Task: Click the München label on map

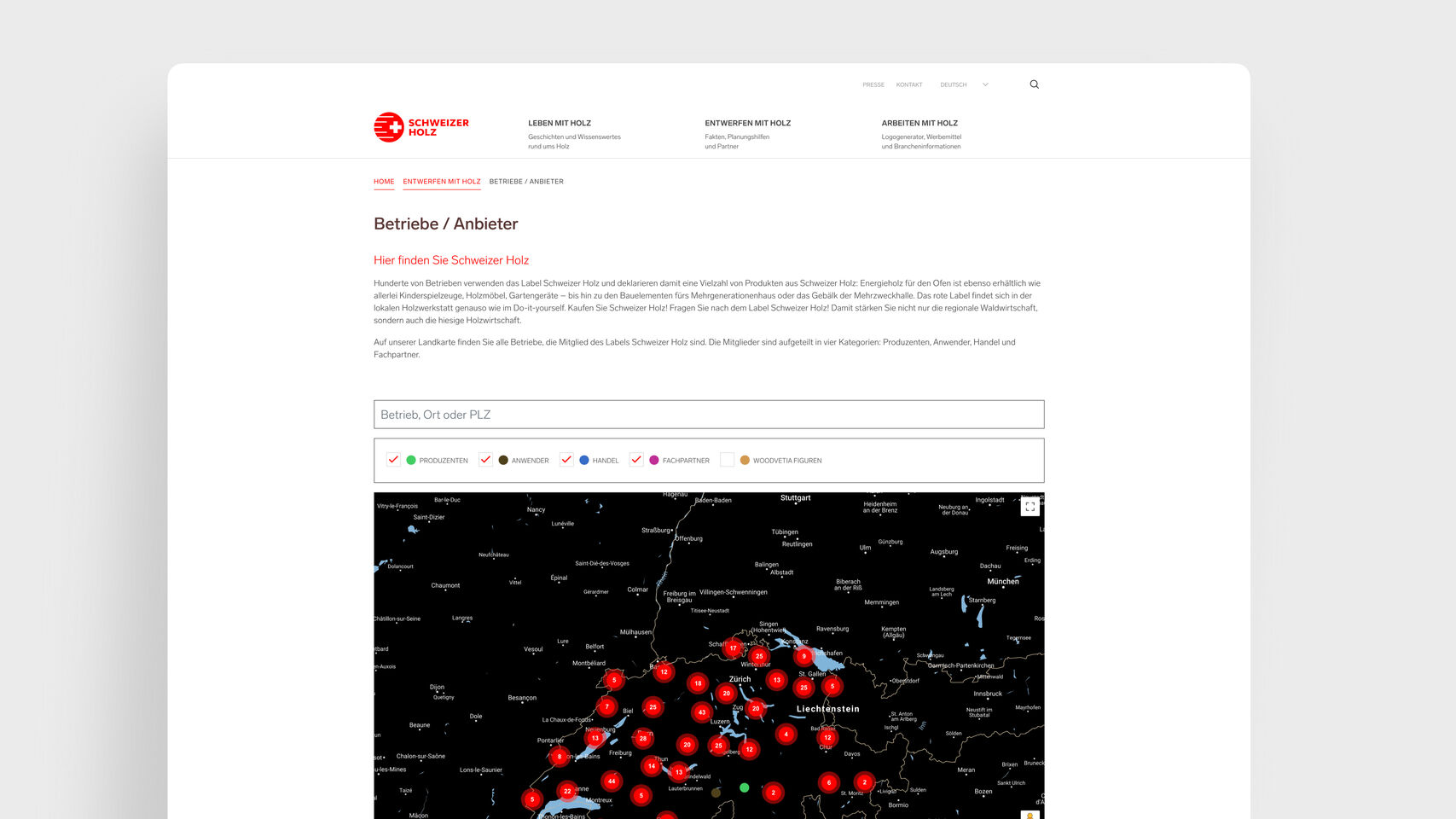Action: [x=1003, y=581]
